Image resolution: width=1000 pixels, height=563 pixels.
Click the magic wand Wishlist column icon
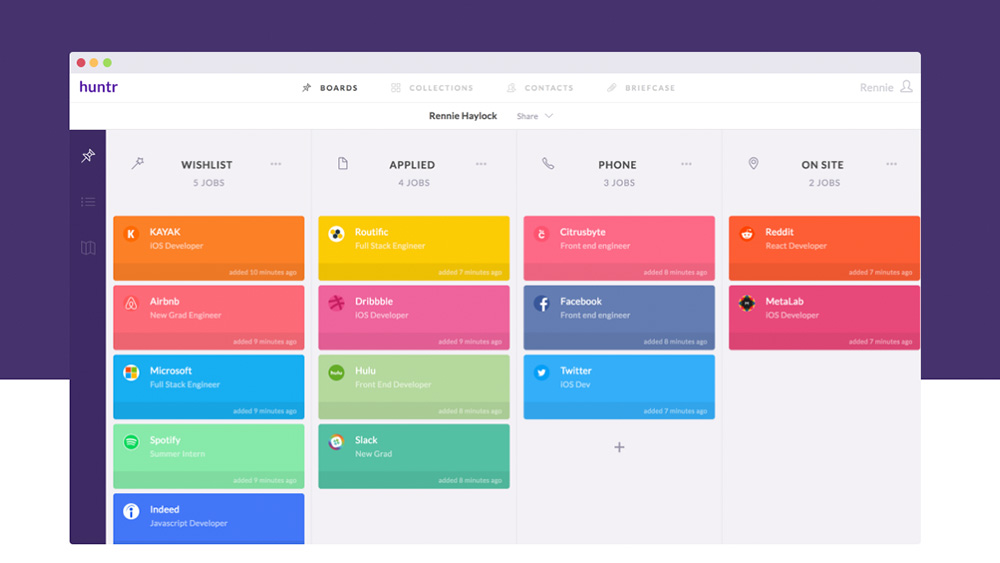(138, 164)
